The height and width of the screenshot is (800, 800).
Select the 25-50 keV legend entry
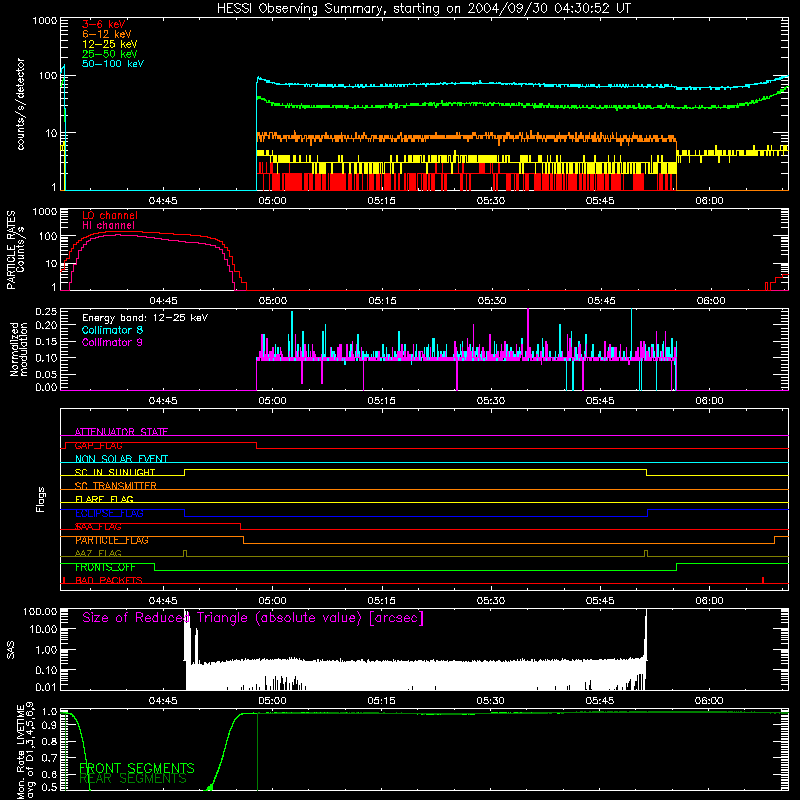(x=110, y=54)
